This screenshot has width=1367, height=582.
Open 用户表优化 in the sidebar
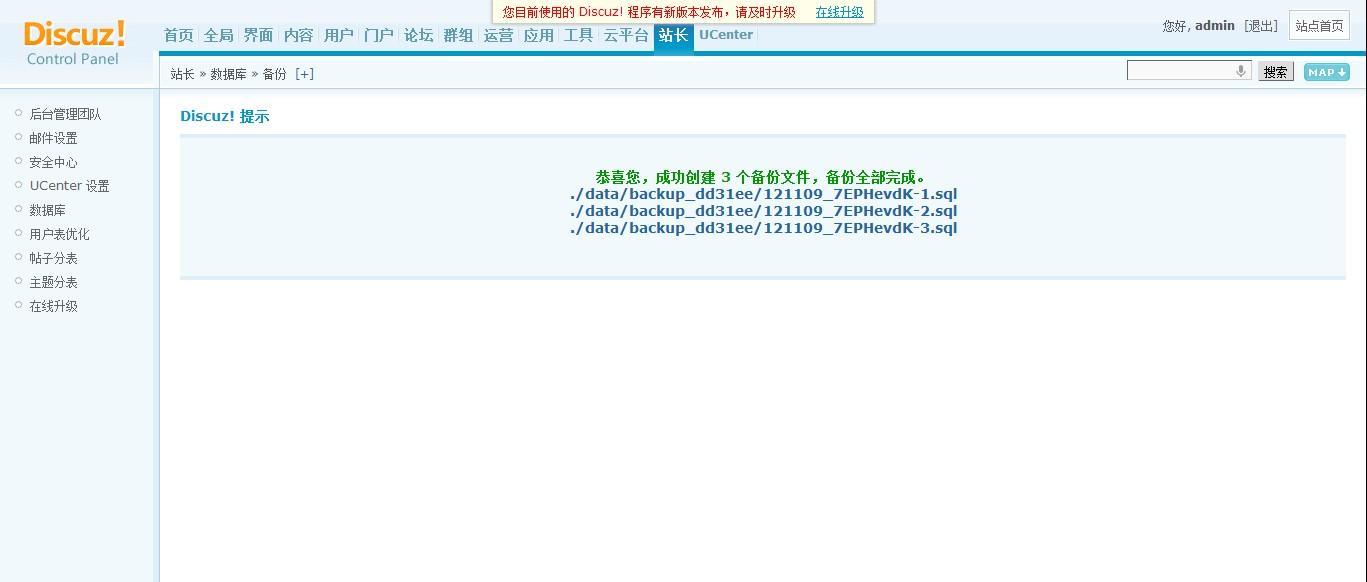click(x=58, y=233)
